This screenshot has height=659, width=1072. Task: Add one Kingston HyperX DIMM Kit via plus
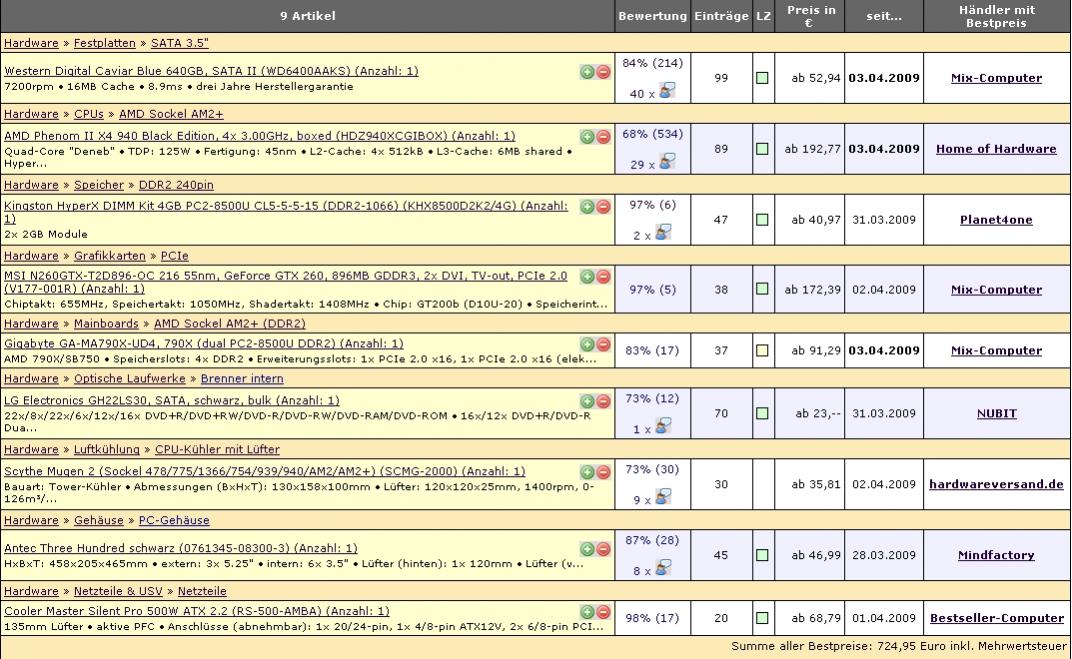(x=587, y=206)
